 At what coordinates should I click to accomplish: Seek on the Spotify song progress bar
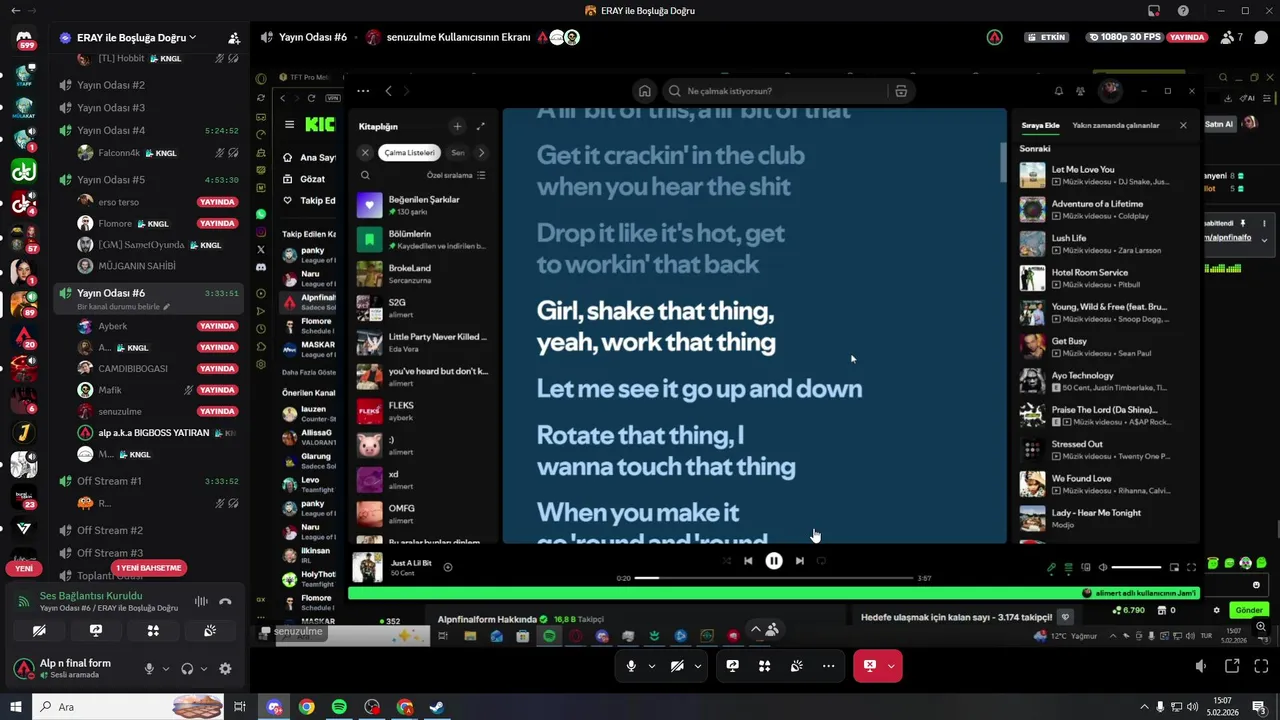pyautogui.click(x=774, y=578)
